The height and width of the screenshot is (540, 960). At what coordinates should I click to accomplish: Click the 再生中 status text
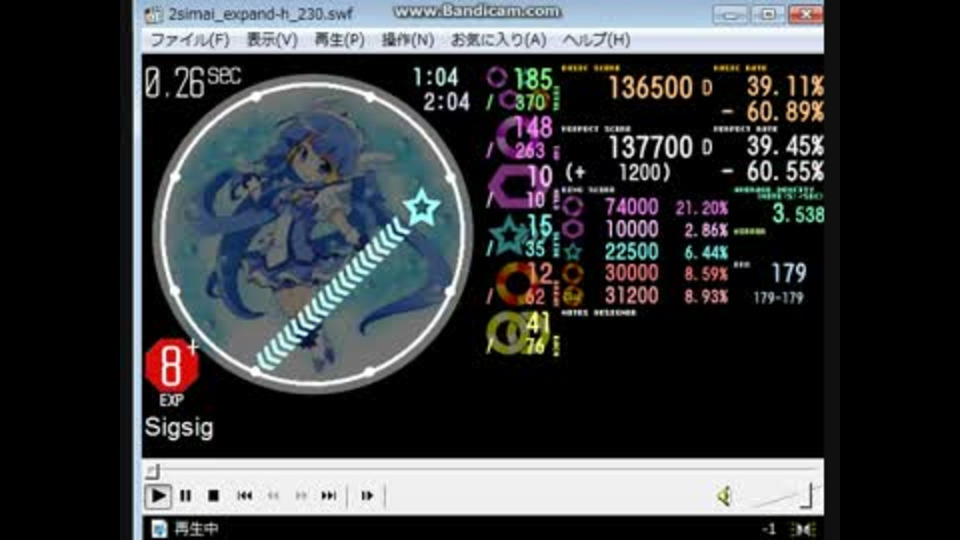[197, 529]
